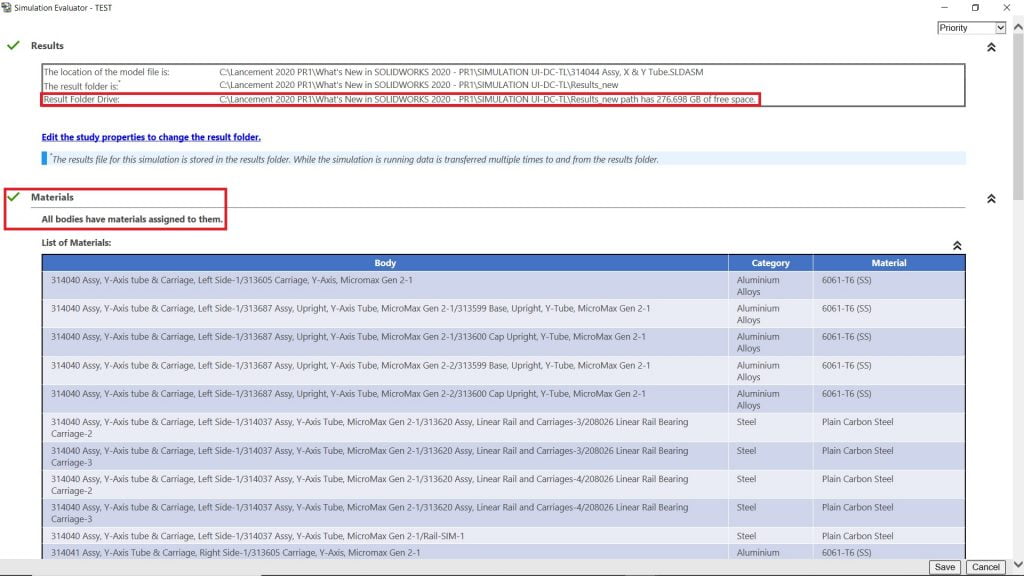Click the Cancel button
This screenshot has width=1024, height=576.
(985, 567)
